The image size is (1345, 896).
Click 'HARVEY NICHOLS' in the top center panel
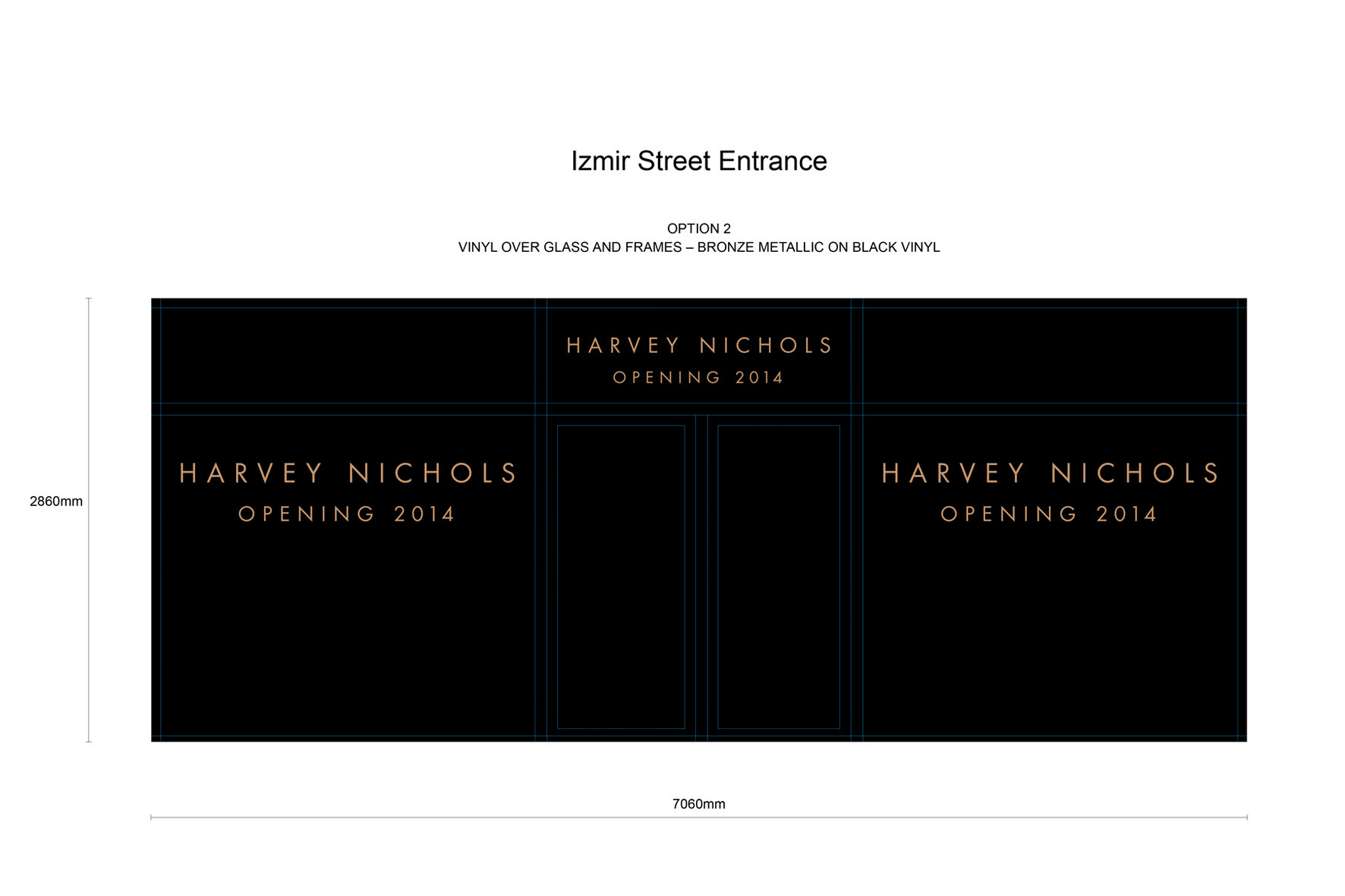699,346
